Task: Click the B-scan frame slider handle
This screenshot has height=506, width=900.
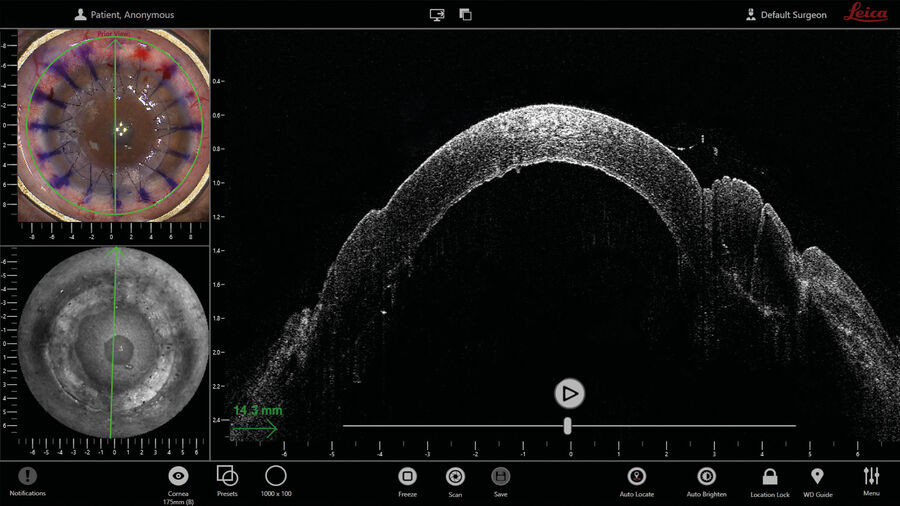Action: coord(567,426)
